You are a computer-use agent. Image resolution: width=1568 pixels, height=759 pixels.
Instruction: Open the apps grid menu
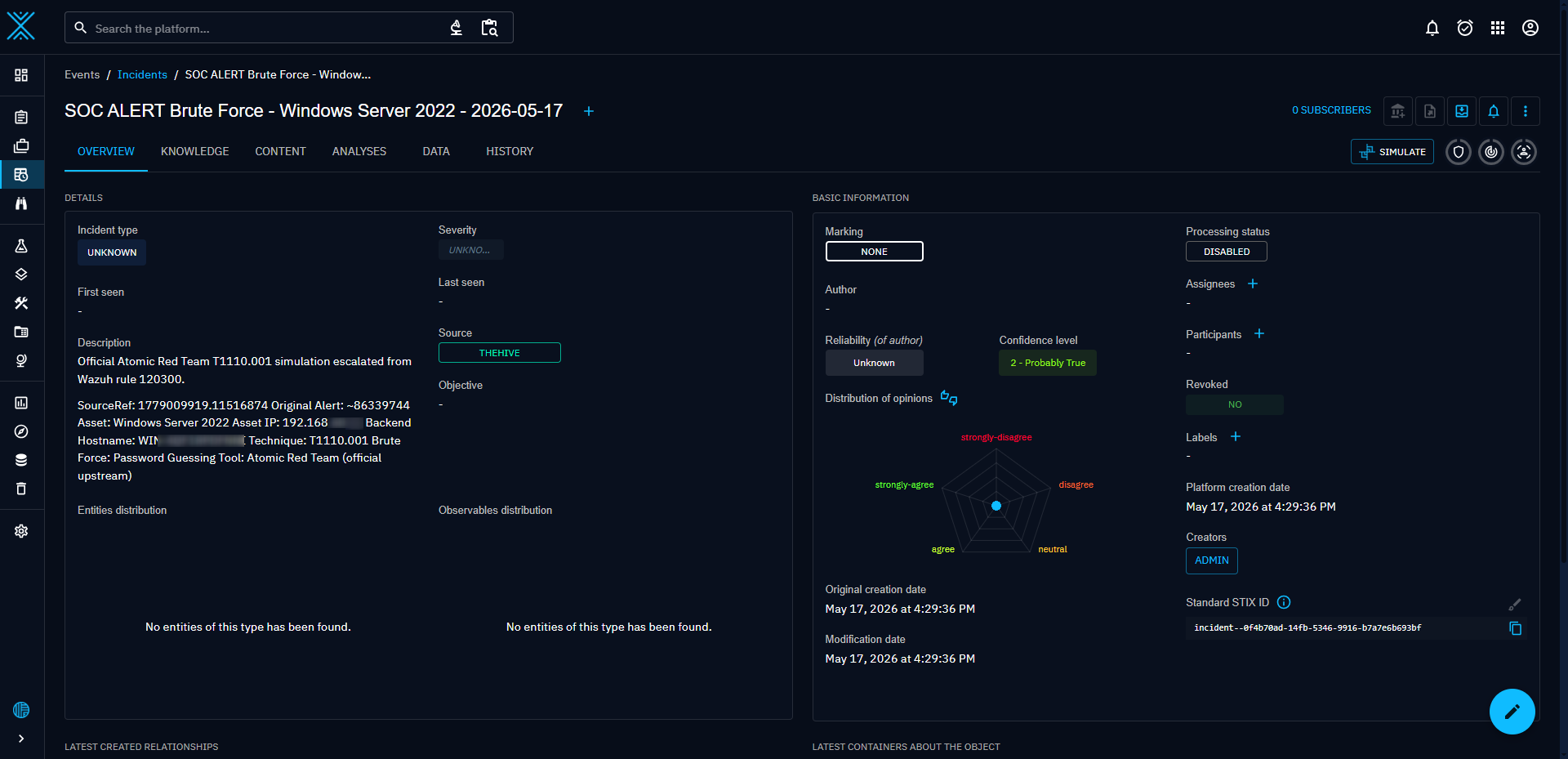[x=1498, y=28]
